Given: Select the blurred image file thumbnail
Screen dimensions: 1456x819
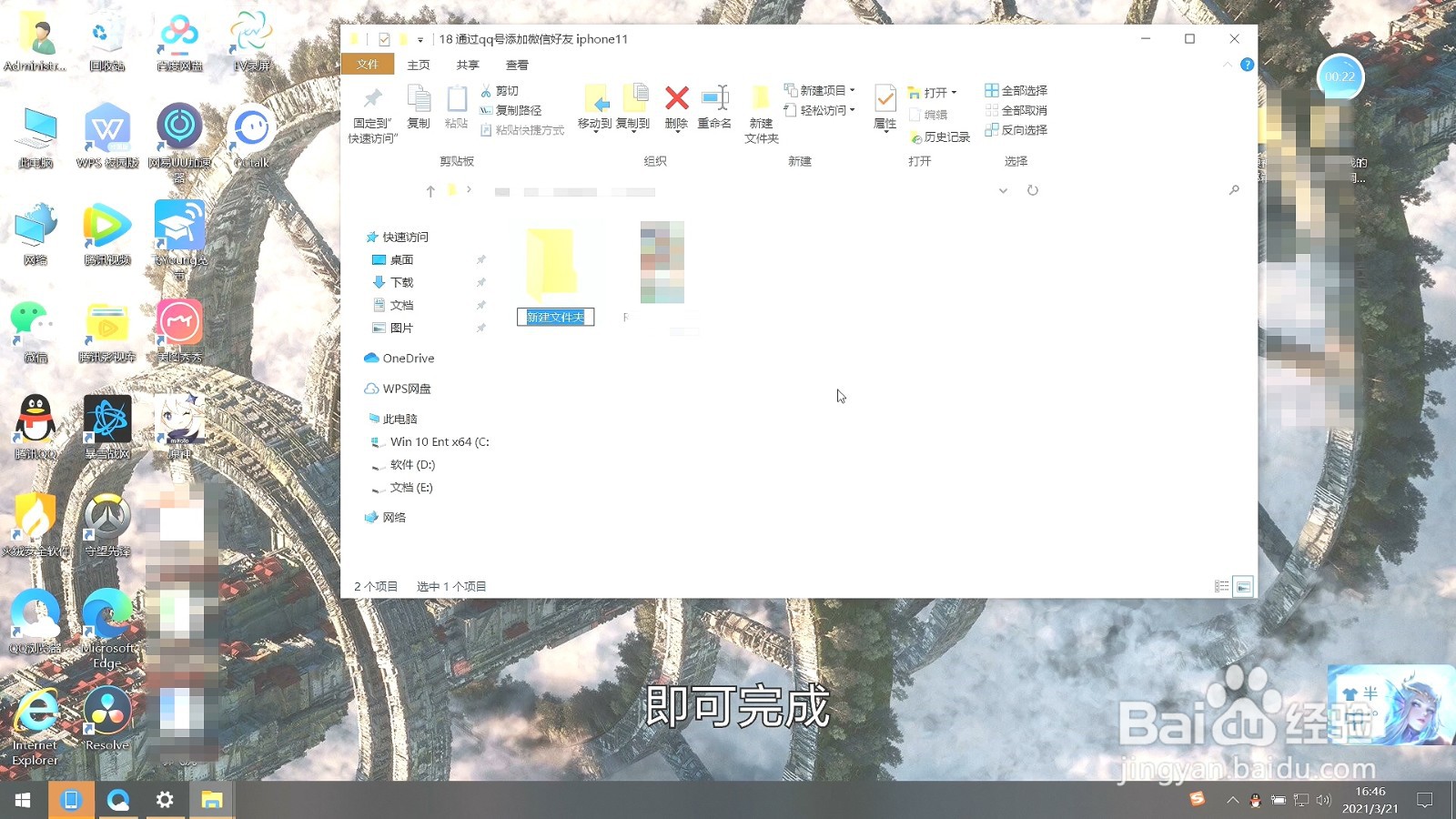Looking at the screenshot, I should [x=662, y=262].
